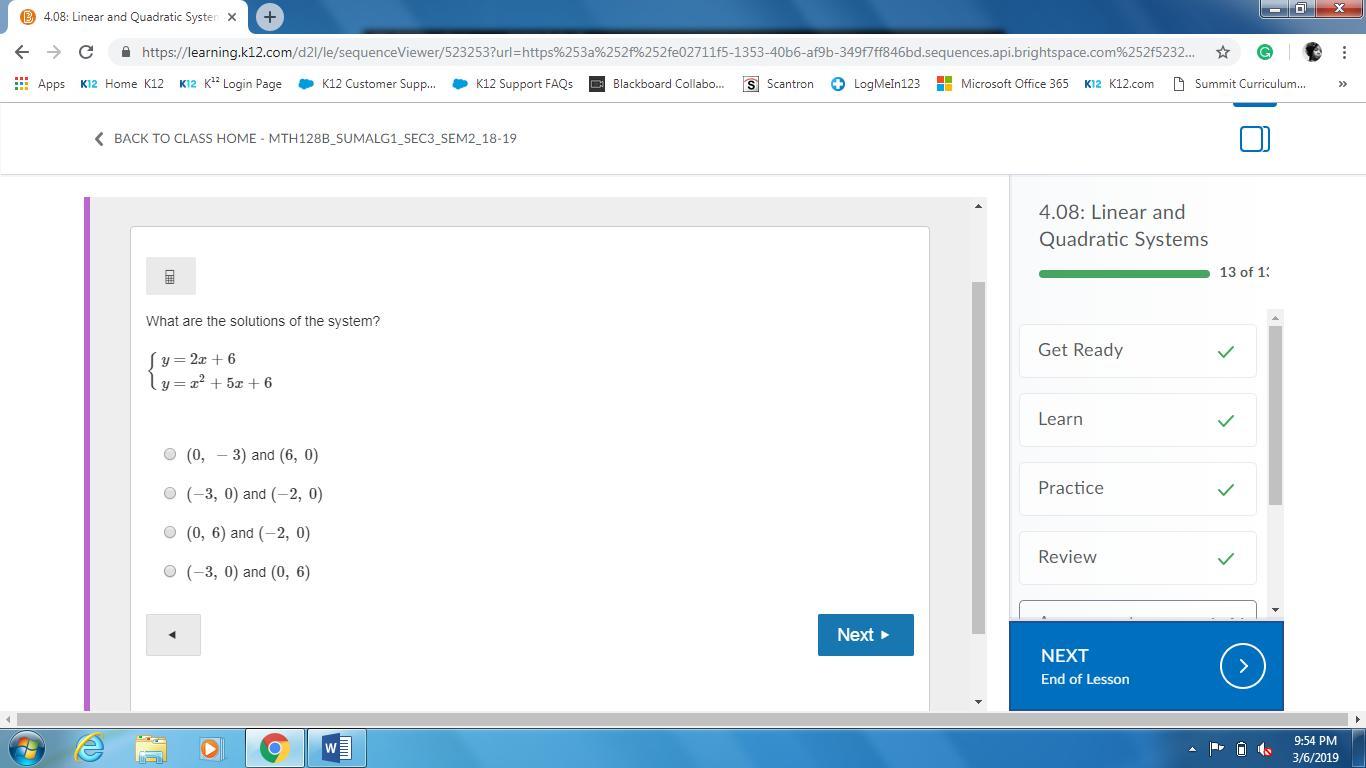Click the page horizontal scrollbar
Screen dimensions: 1366x768
683,719
